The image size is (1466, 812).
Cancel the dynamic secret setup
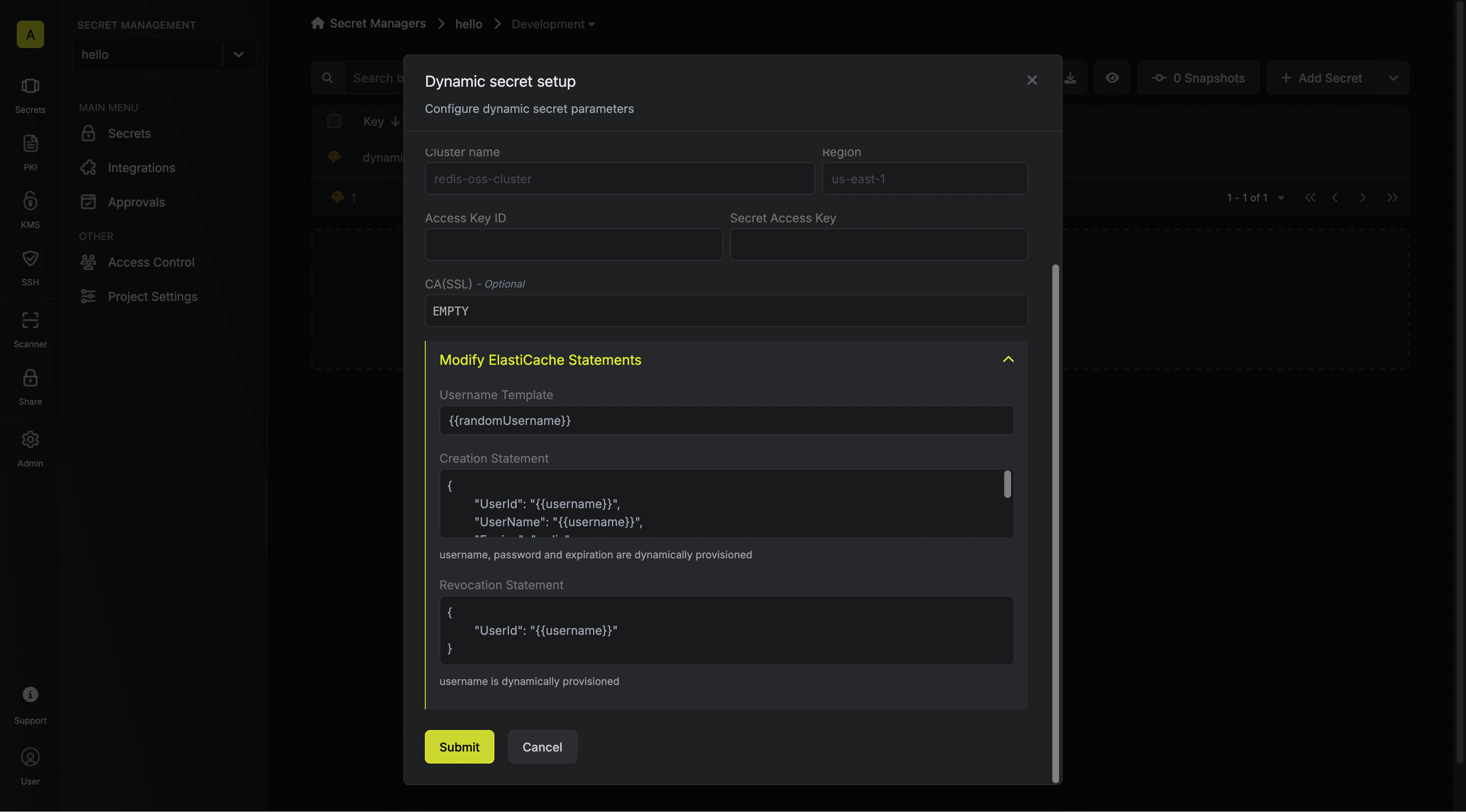(542, 747)
